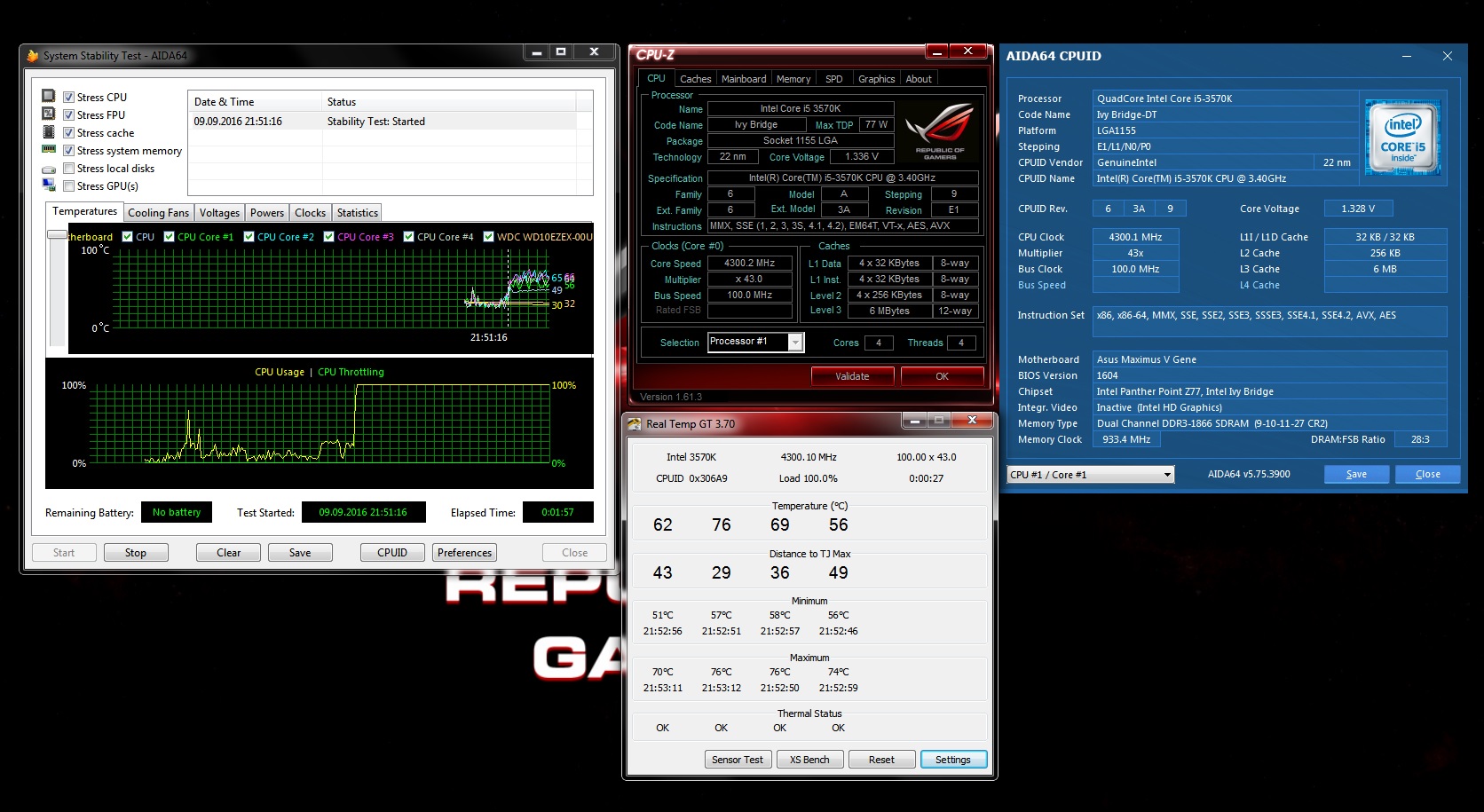1484x812 pixels.
Task: Open the Clocks tab
Action: coord(310,213)
